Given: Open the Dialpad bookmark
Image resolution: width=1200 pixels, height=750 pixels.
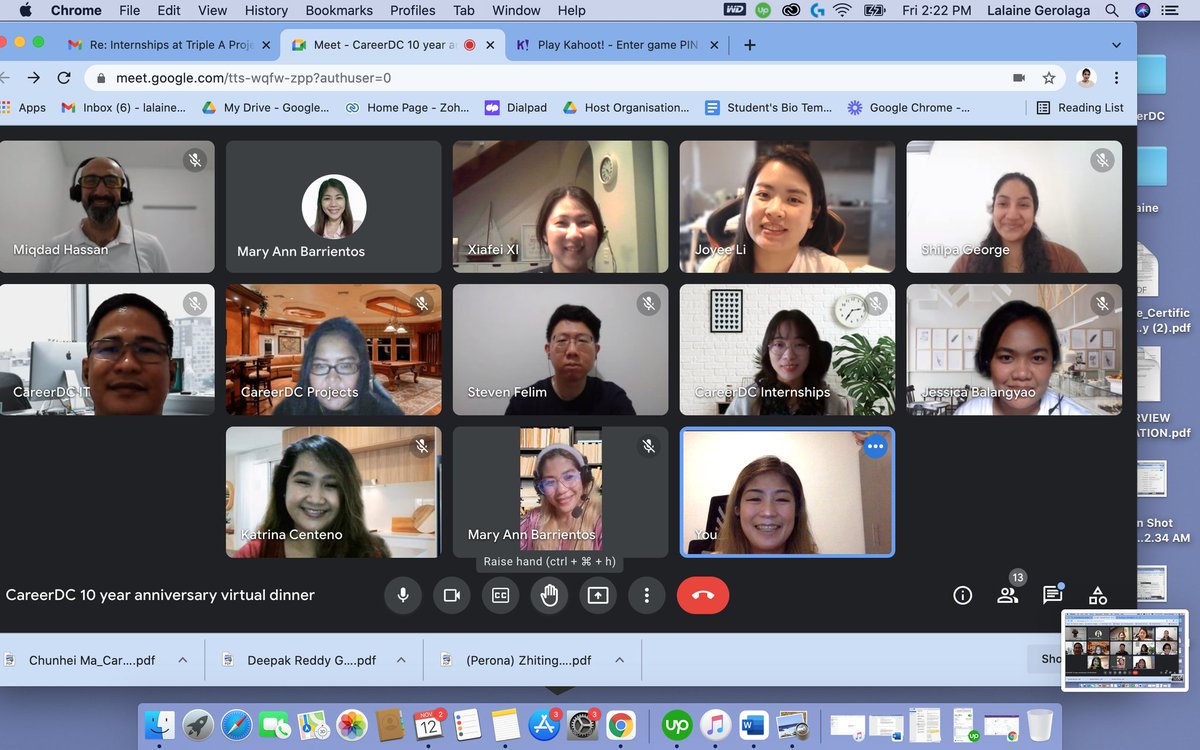Looking at the screenshot, I should coord(516,107).
